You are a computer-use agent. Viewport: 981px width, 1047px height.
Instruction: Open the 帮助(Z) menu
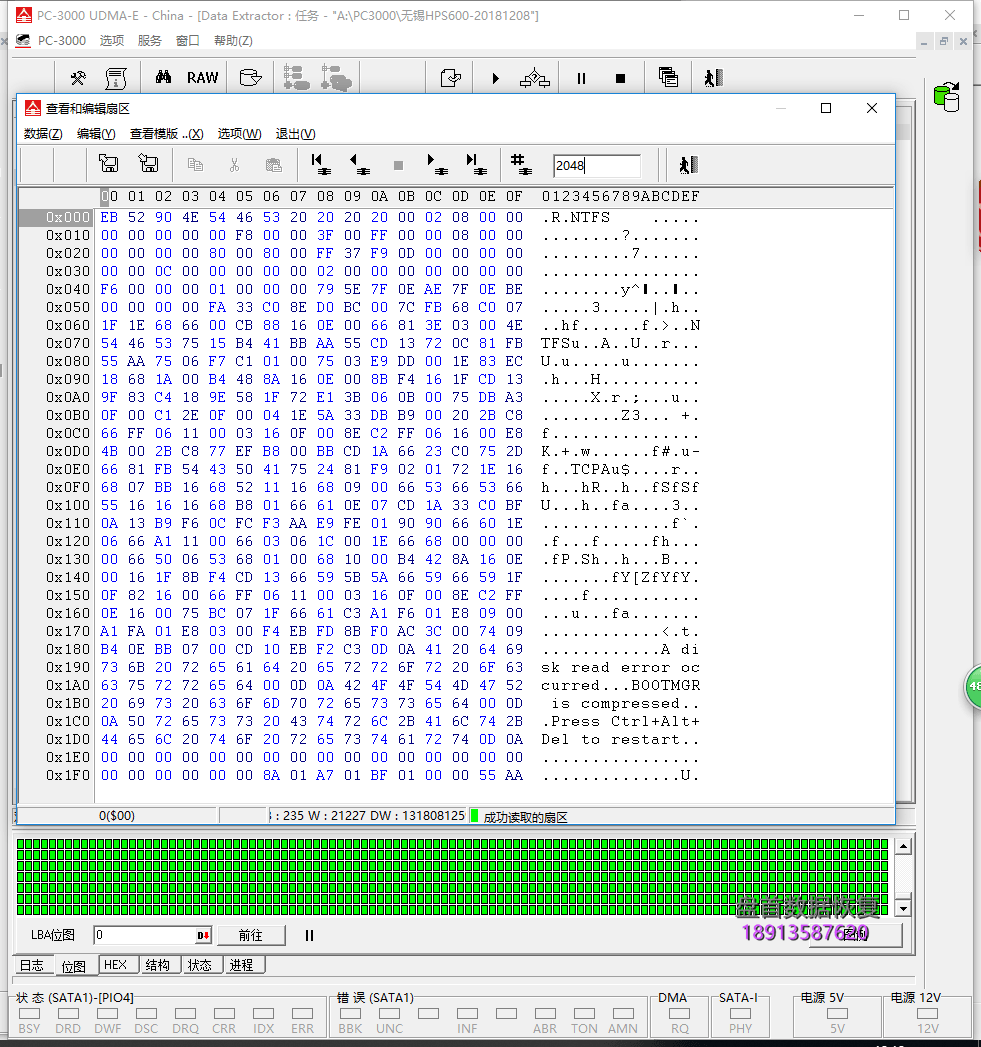pyautogui.click(x=233, y=41)
